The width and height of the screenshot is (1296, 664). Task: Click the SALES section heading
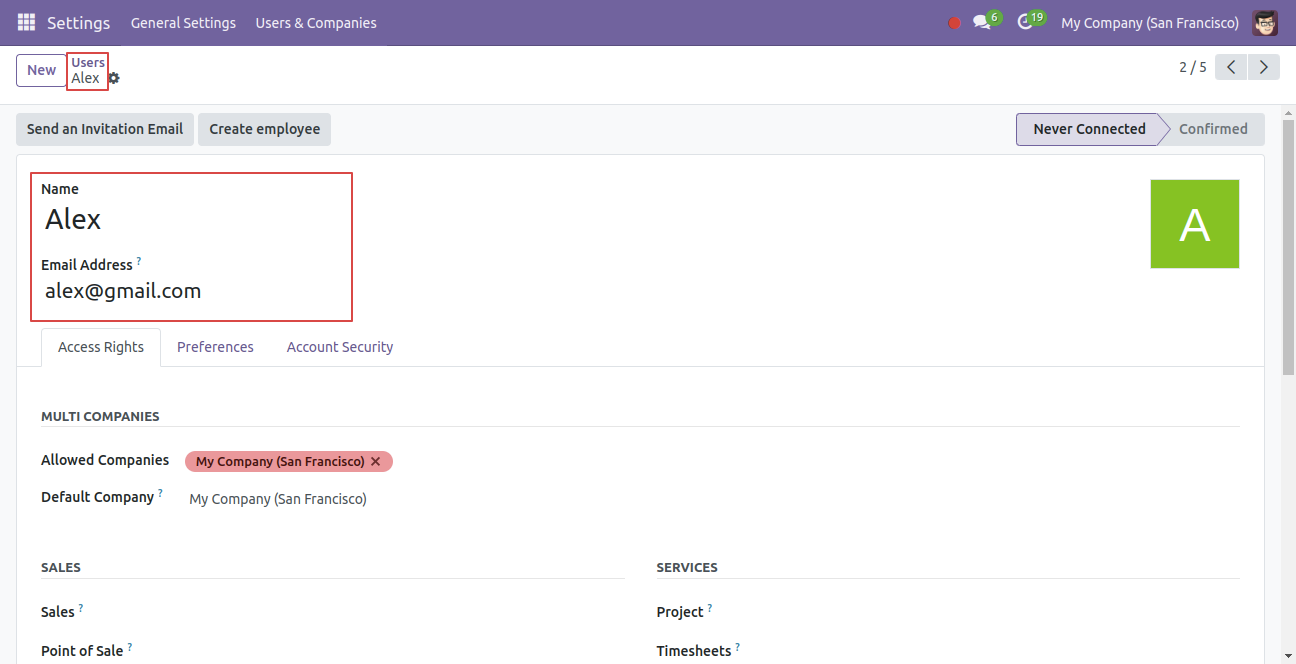pos(61,567)
